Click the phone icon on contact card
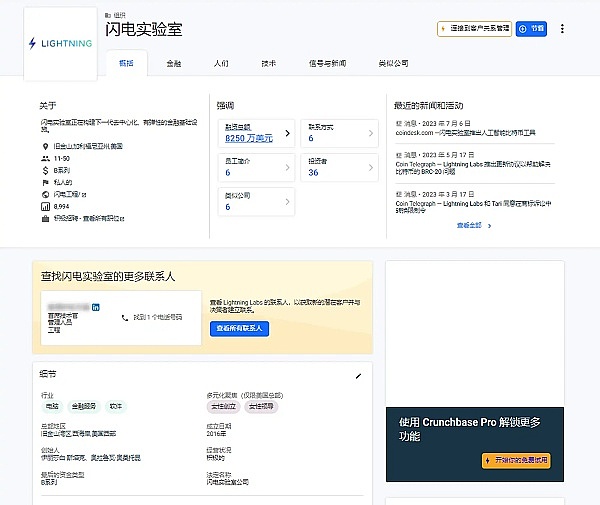 coord(125,317)
